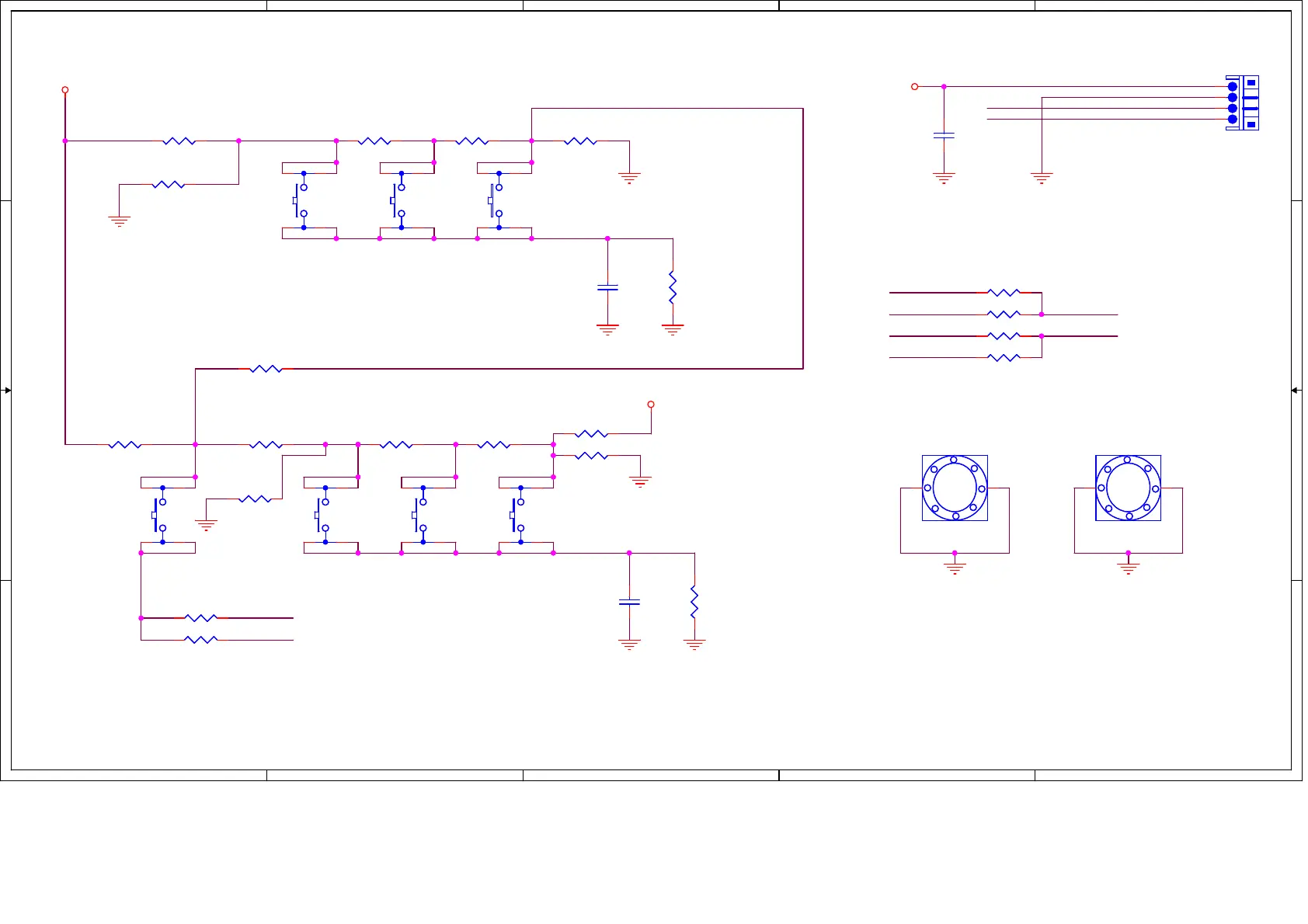The image size is (1308, 924).
Task: Select rightmost push button in lower row
Action: 518,515
